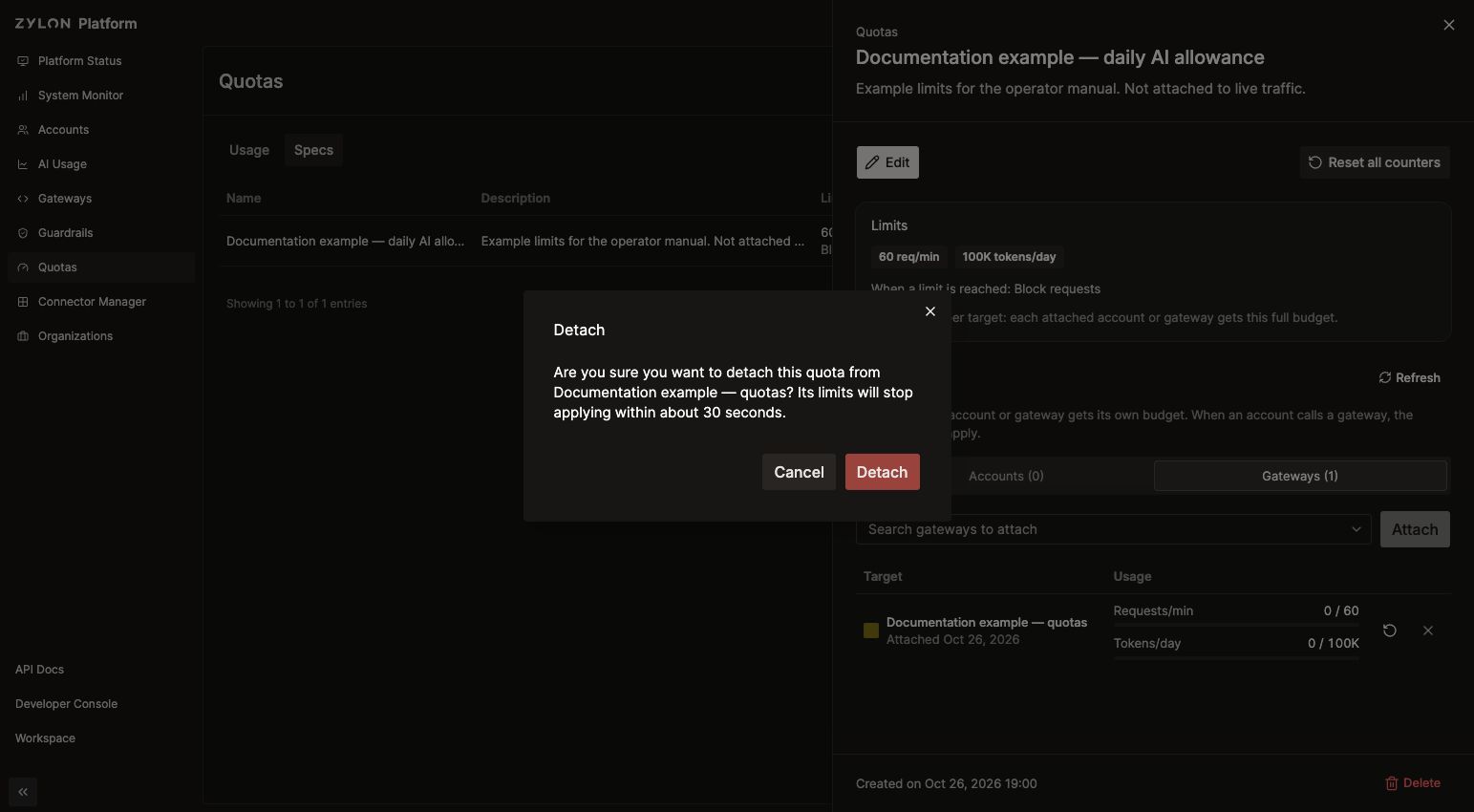1474x812 pixels.
Task: Close the quota details side panel
Action: coord(1449,25)
